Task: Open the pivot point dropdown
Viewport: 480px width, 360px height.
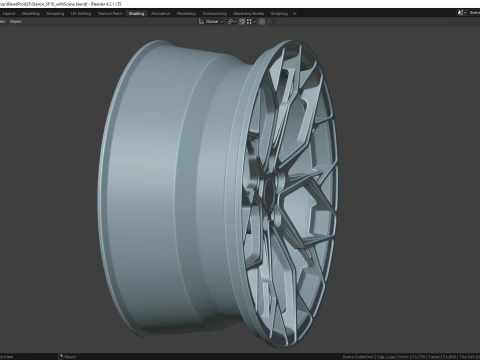Action: point(231,22)
